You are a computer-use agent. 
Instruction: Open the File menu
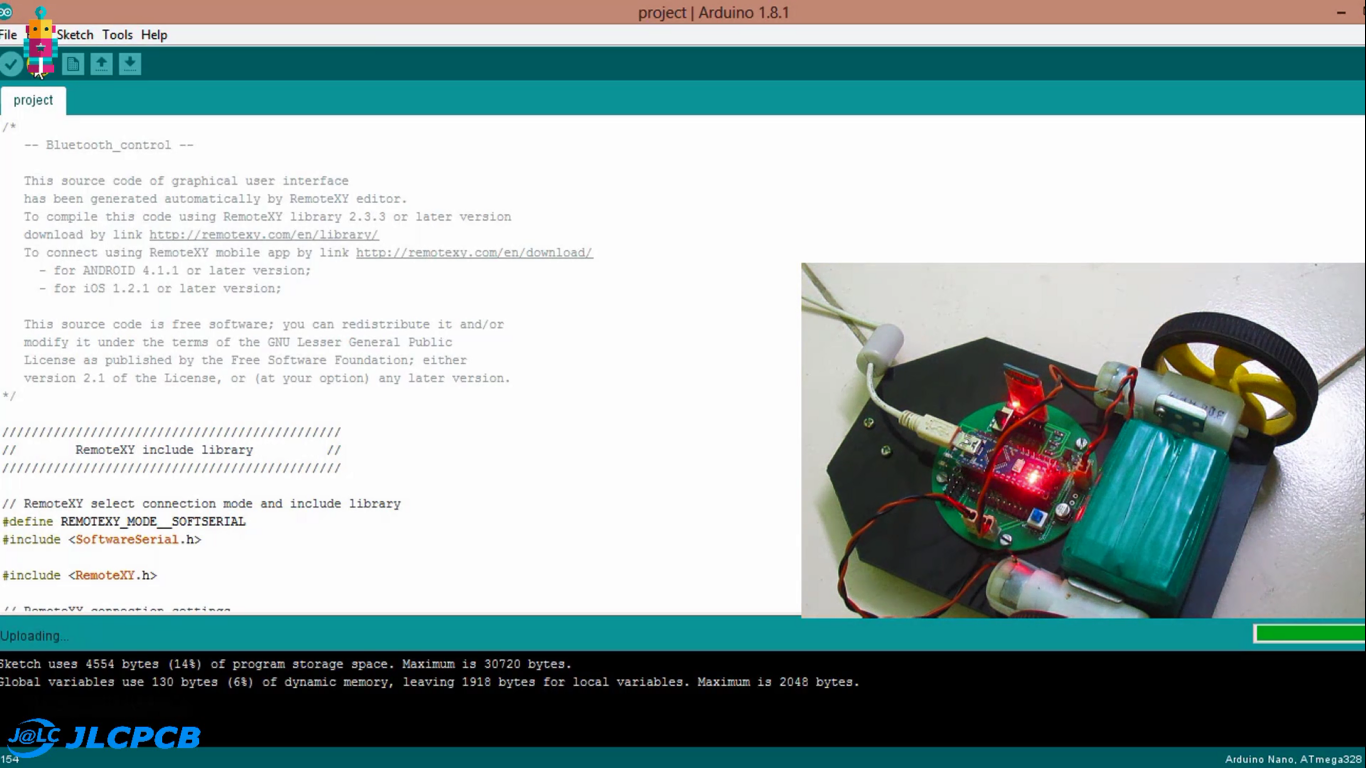click(8, 34)
